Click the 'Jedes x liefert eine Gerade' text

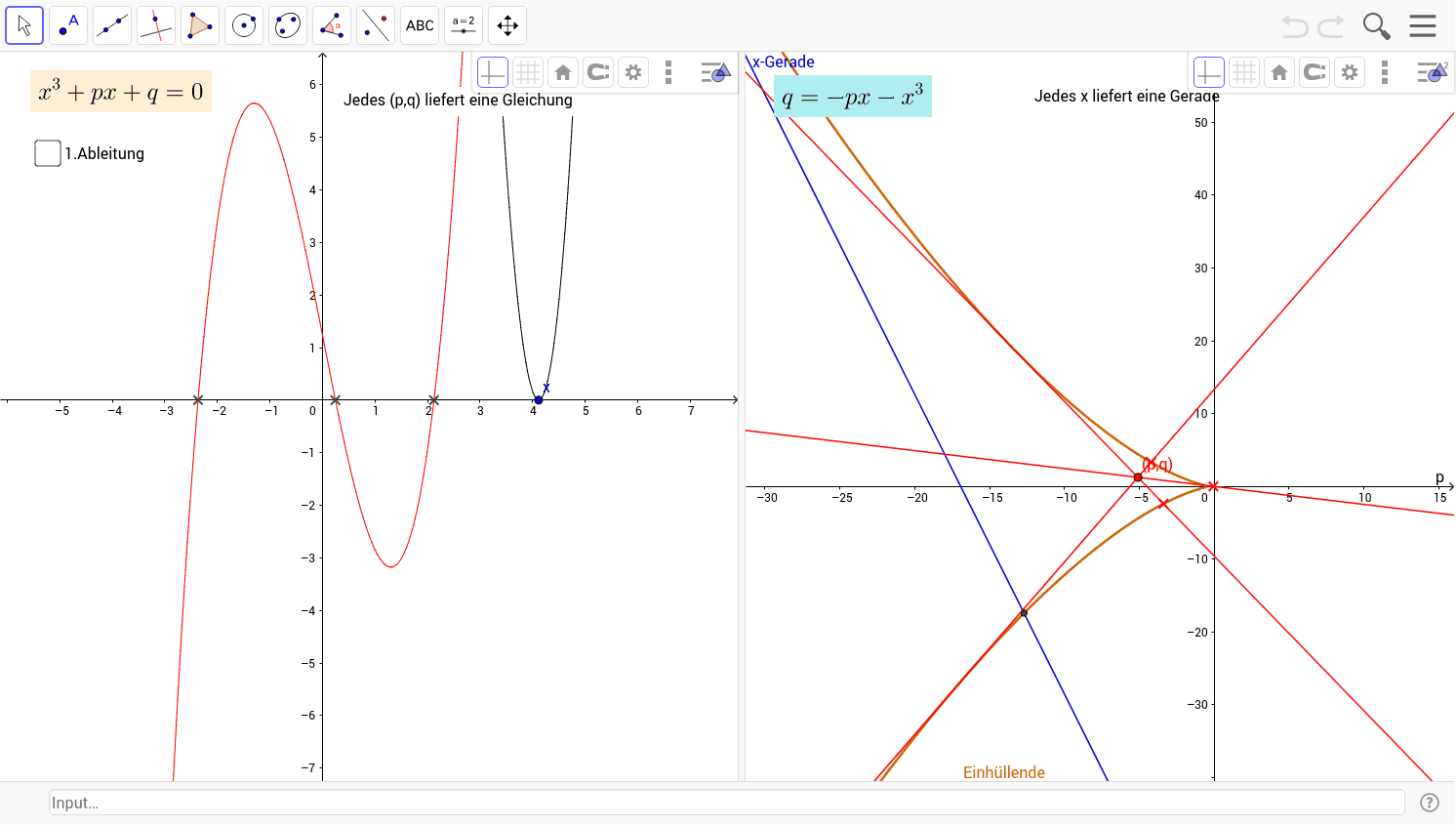click(1127, 96)
